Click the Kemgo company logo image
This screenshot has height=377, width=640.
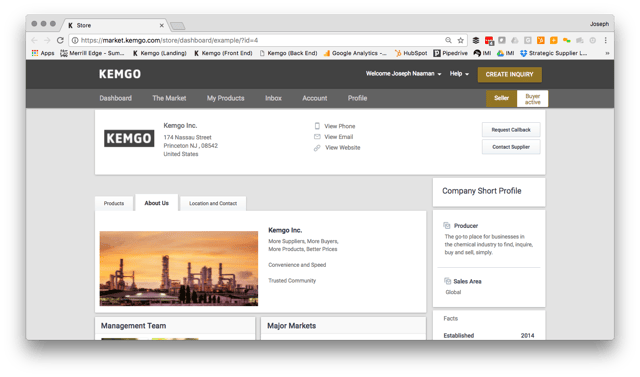pos(129,138)
